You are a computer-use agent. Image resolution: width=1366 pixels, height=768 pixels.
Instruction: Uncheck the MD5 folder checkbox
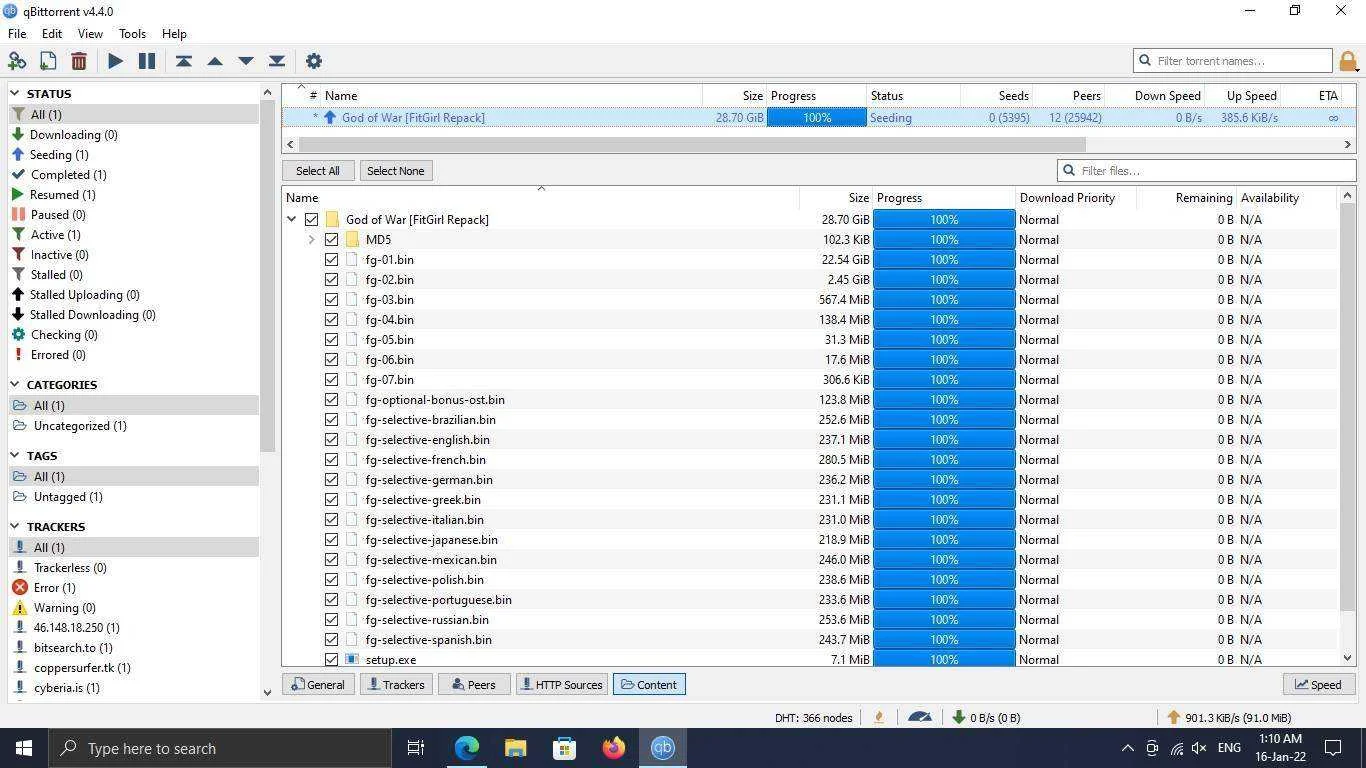coord(331,239)
